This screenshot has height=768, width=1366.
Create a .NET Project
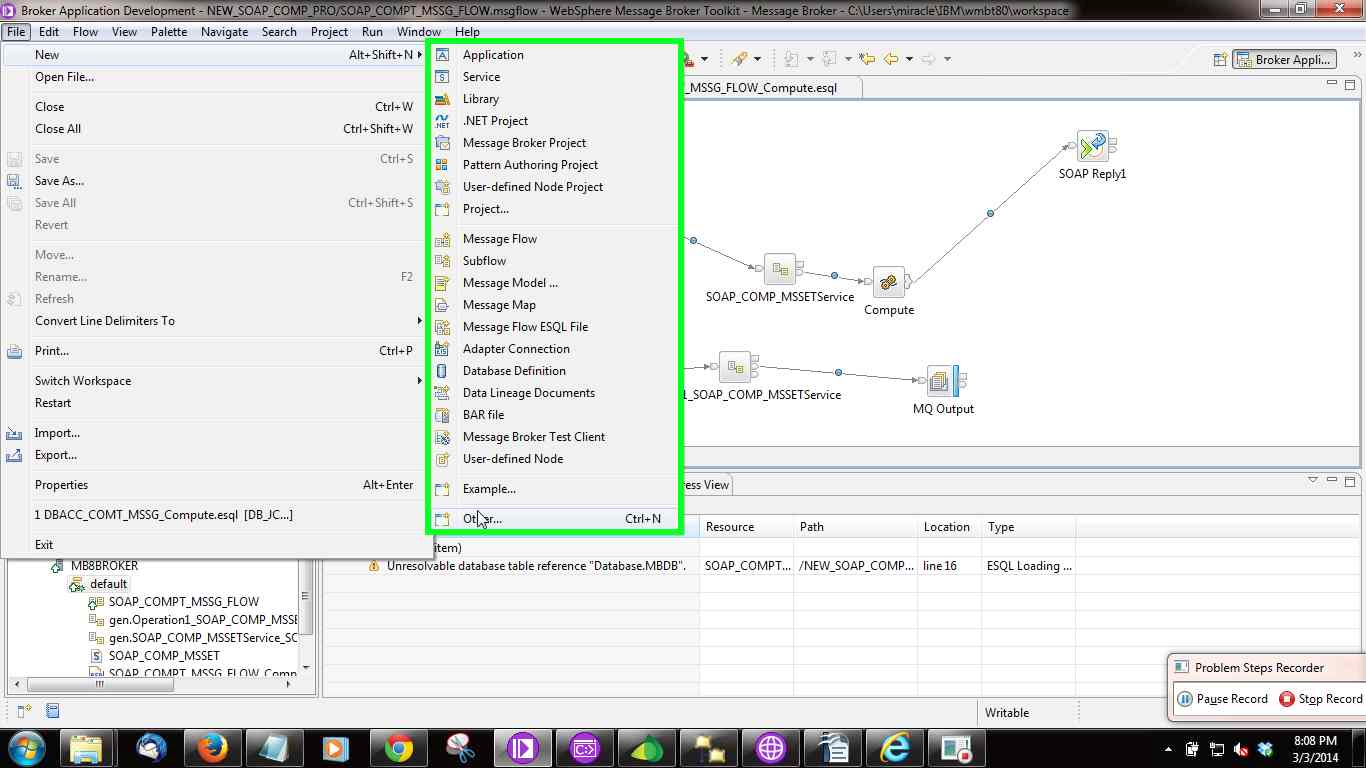pos(555,121)
